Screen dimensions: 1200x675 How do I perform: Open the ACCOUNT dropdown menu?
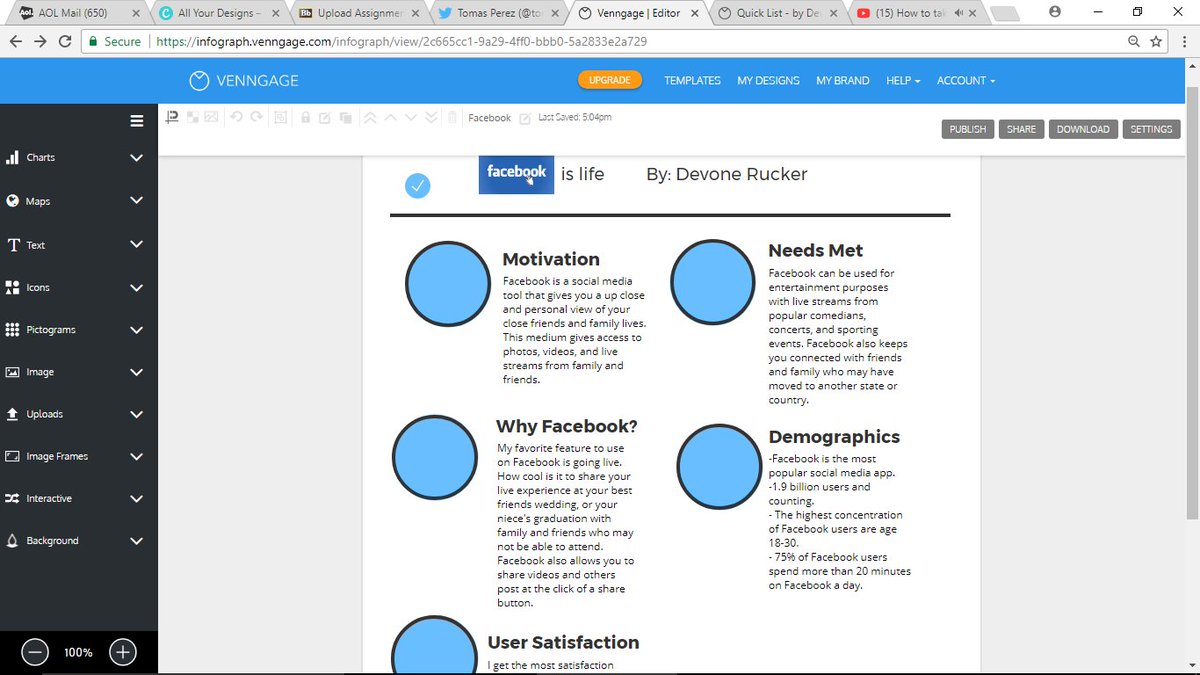point(966,81)
